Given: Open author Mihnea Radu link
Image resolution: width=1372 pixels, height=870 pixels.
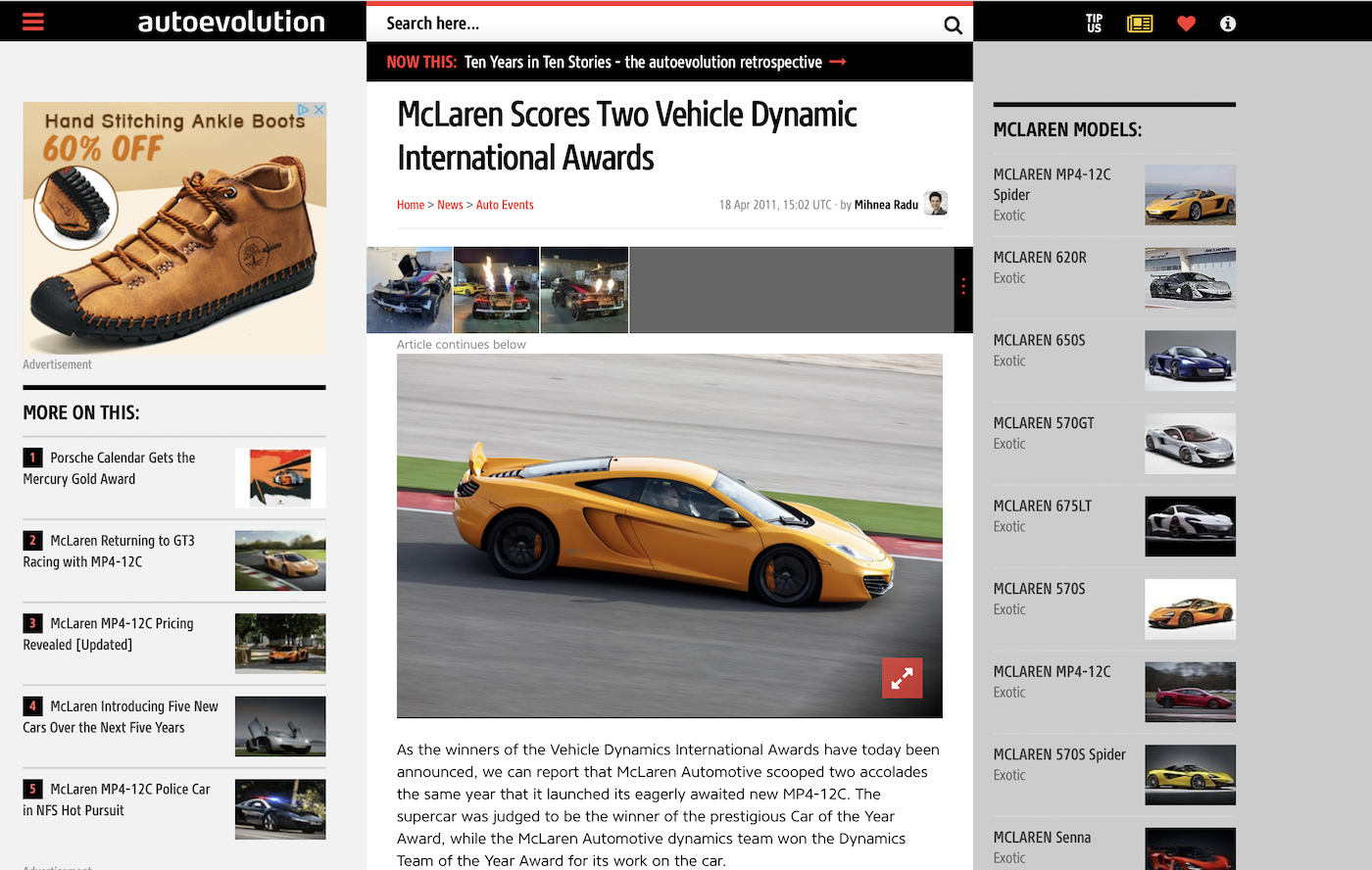Looking at the screenshot, I should pyautogui.click(x=886, y=205).
